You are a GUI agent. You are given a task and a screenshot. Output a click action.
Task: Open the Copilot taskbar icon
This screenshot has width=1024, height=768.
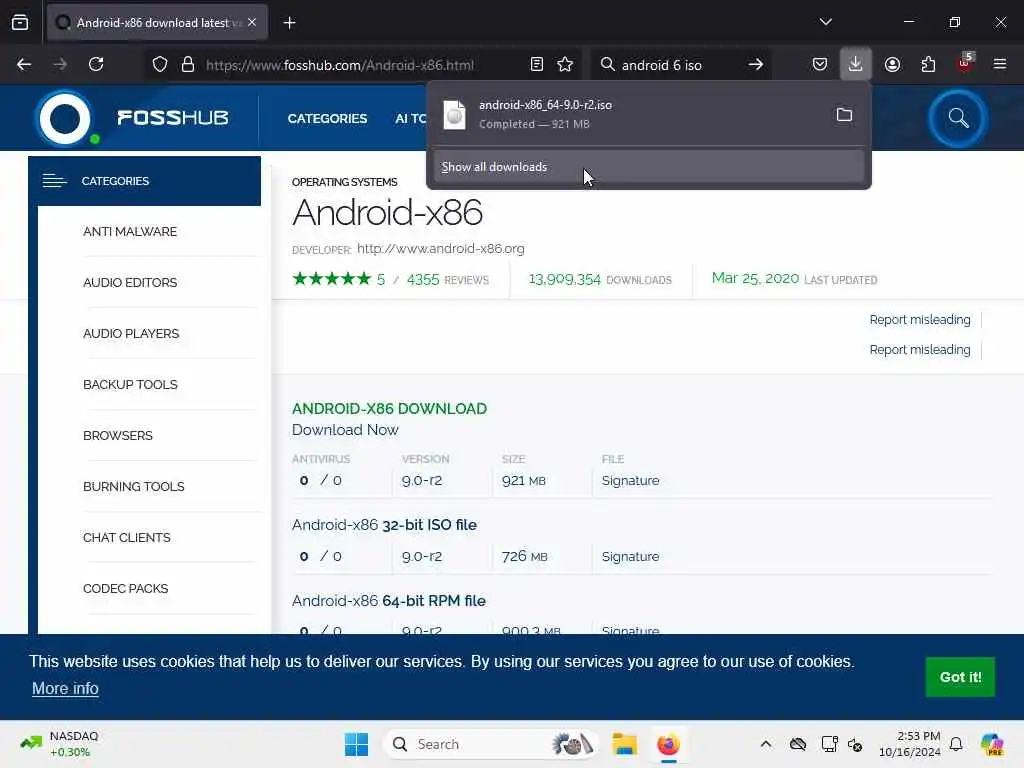(x=992, y=744)
